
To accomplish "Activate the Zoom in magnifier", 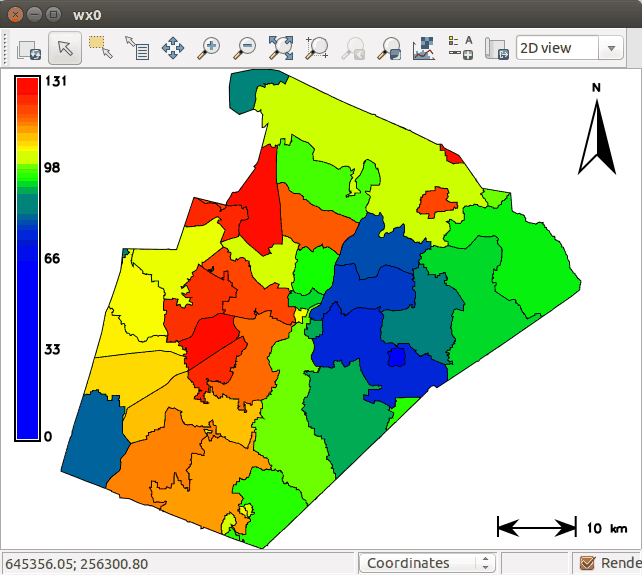I will point(208,47).
